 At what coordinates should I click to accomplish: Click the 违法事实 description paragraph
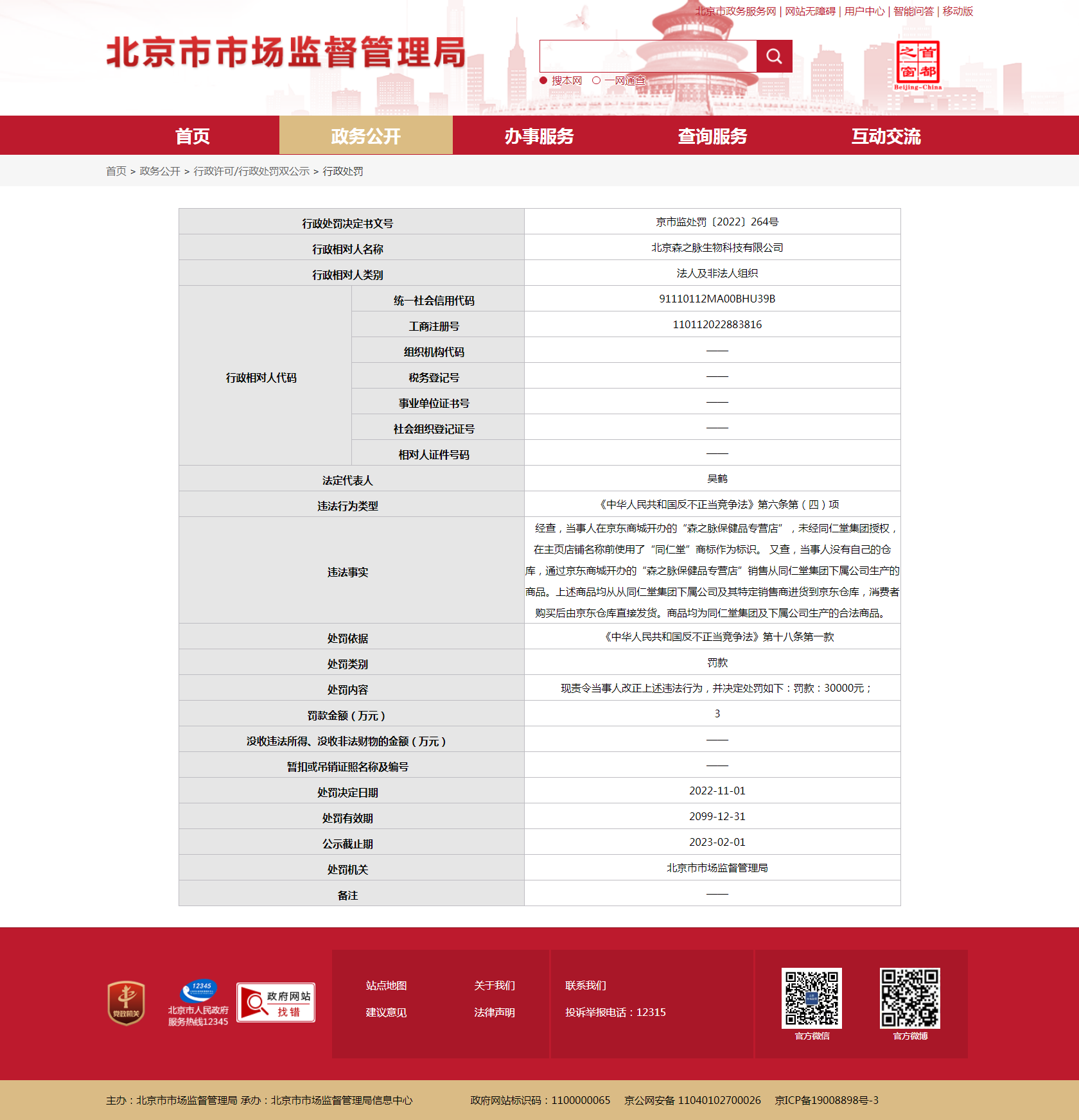[x=712, y=570]
